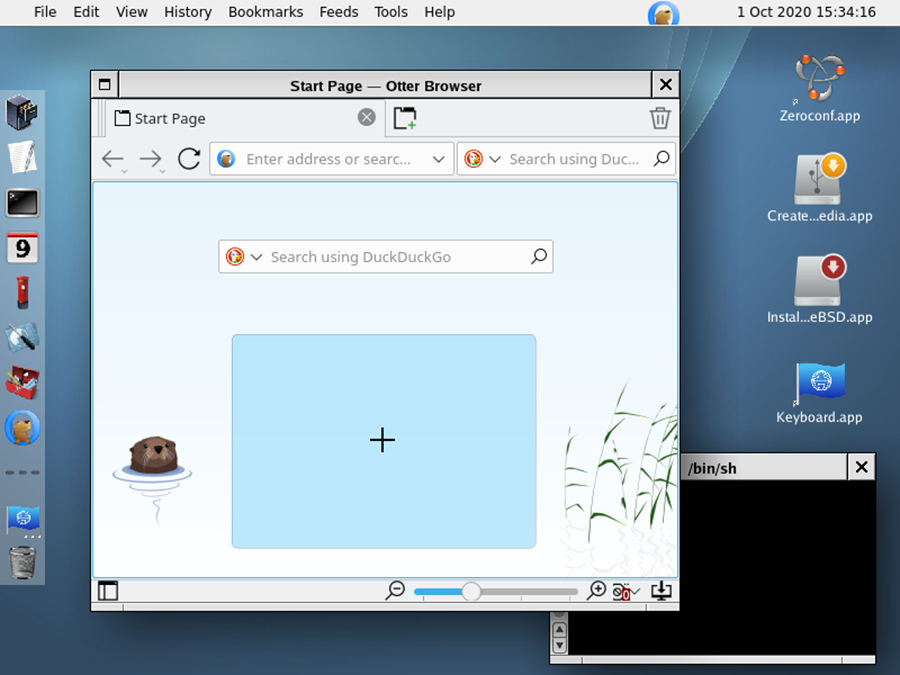This screenshot has height=675, width=900.
Task: Open Keyboard.app desktop icon
Action: [x=819, y=393]
